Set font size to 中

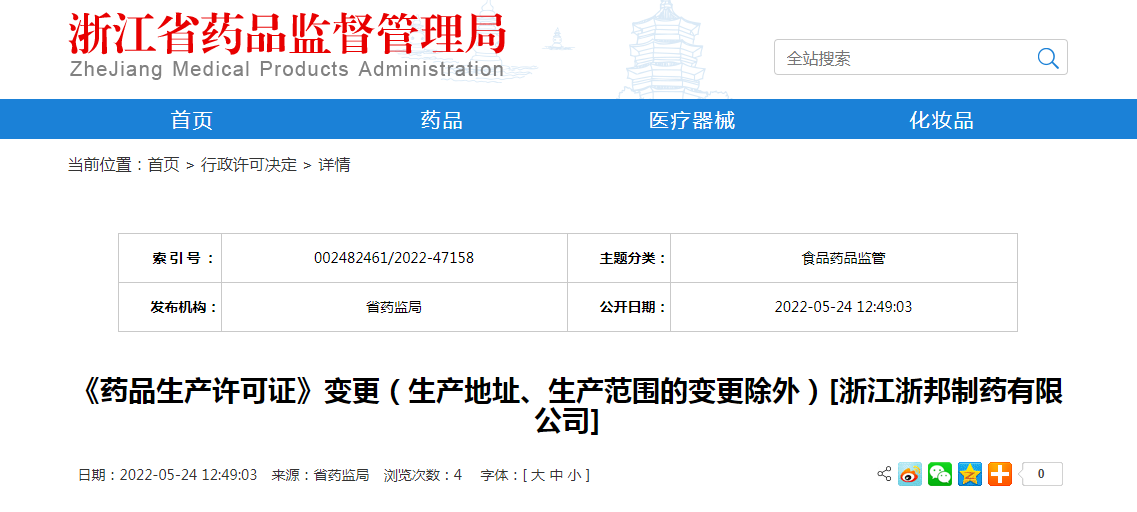[x=555, y=476]
